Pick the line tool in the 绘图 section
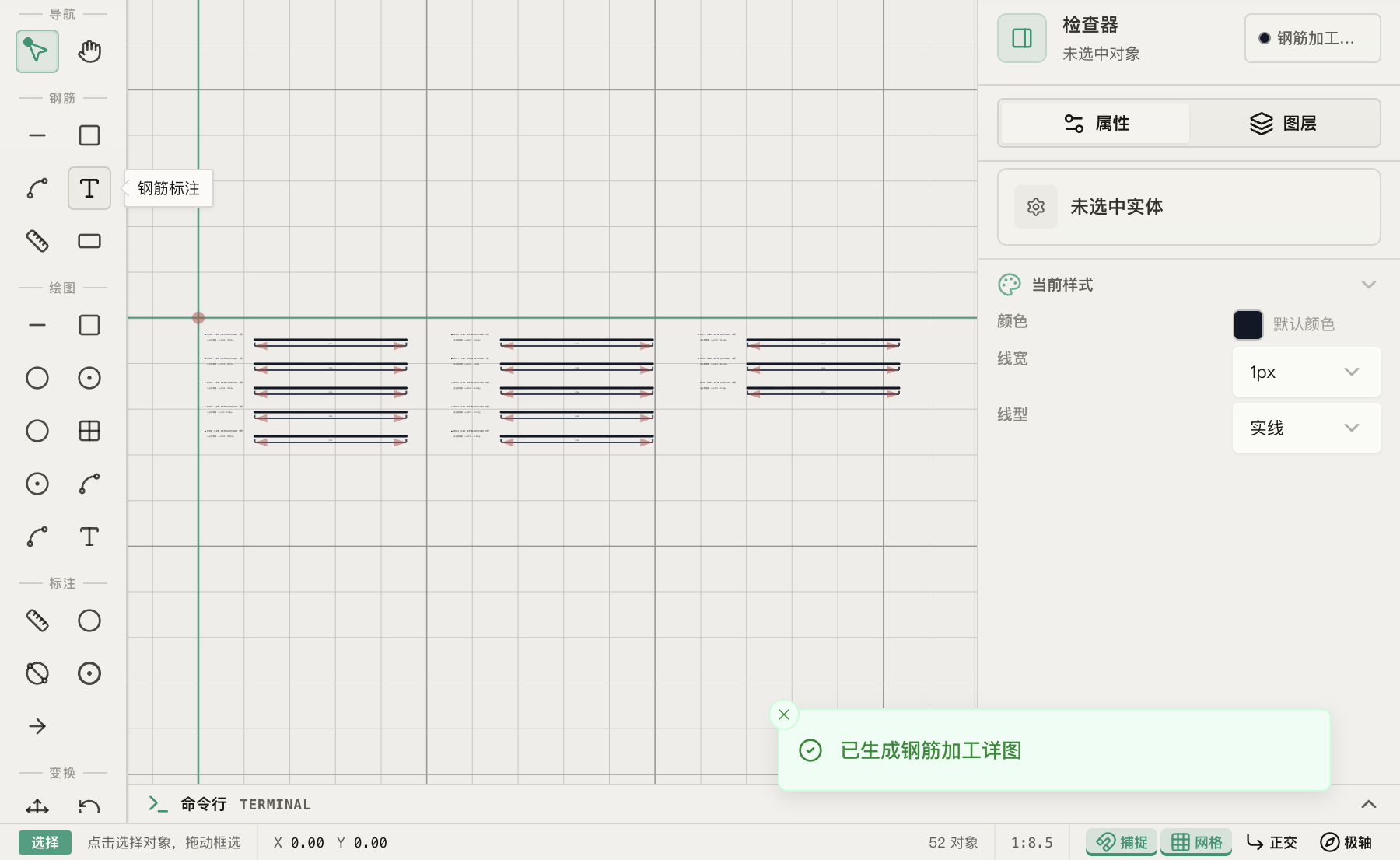The height and width of the screenshot is (860, 1400). pos(37,325)
